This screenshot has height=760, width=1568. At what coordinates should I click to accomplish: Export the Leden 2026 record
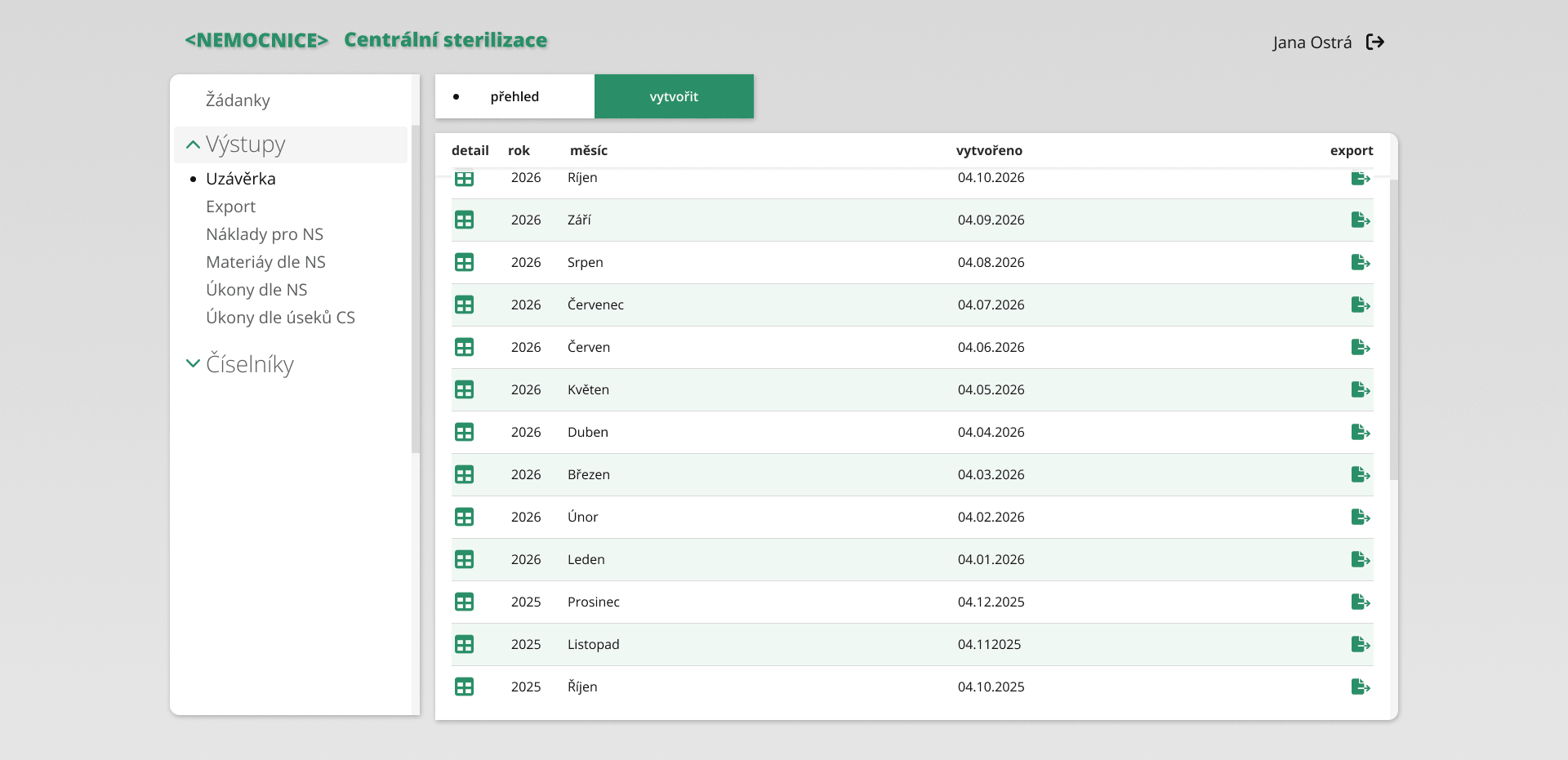(1361, 559)
